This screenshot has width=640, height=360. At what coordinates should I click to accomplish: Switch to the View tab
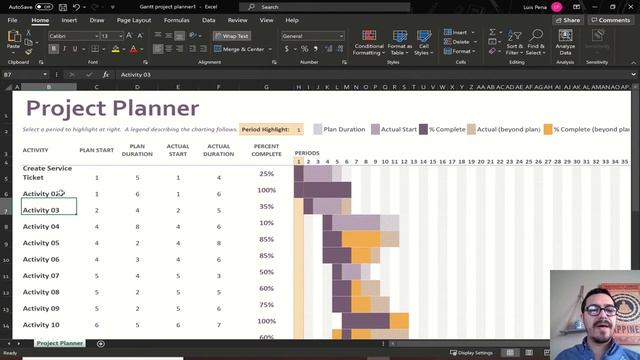click(267, 20)
